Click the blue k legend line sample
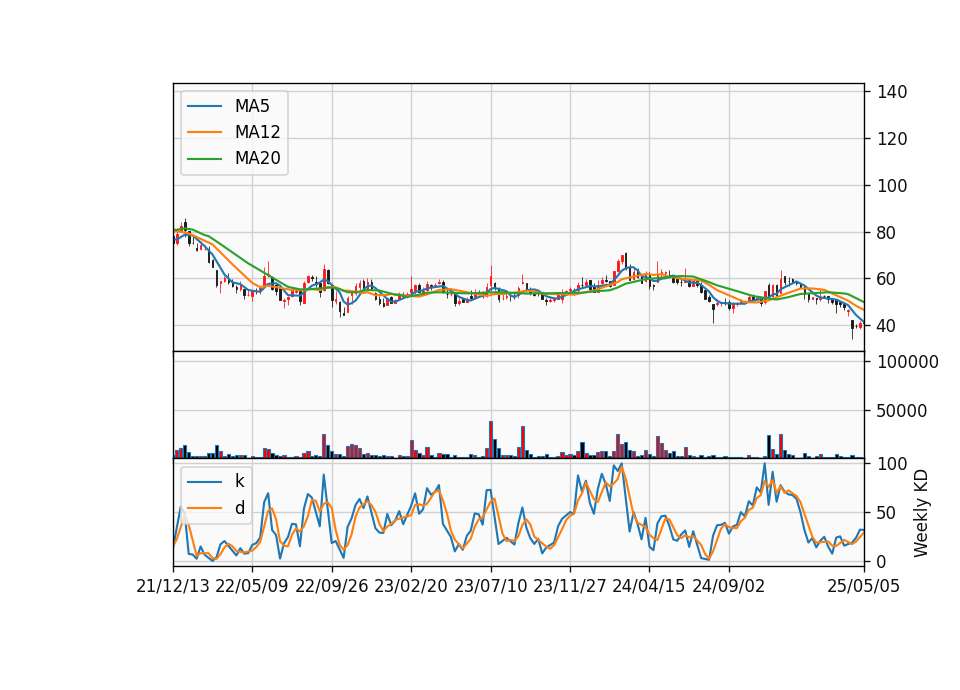Viewport: 960px width, 690px height. coord(204,482)
